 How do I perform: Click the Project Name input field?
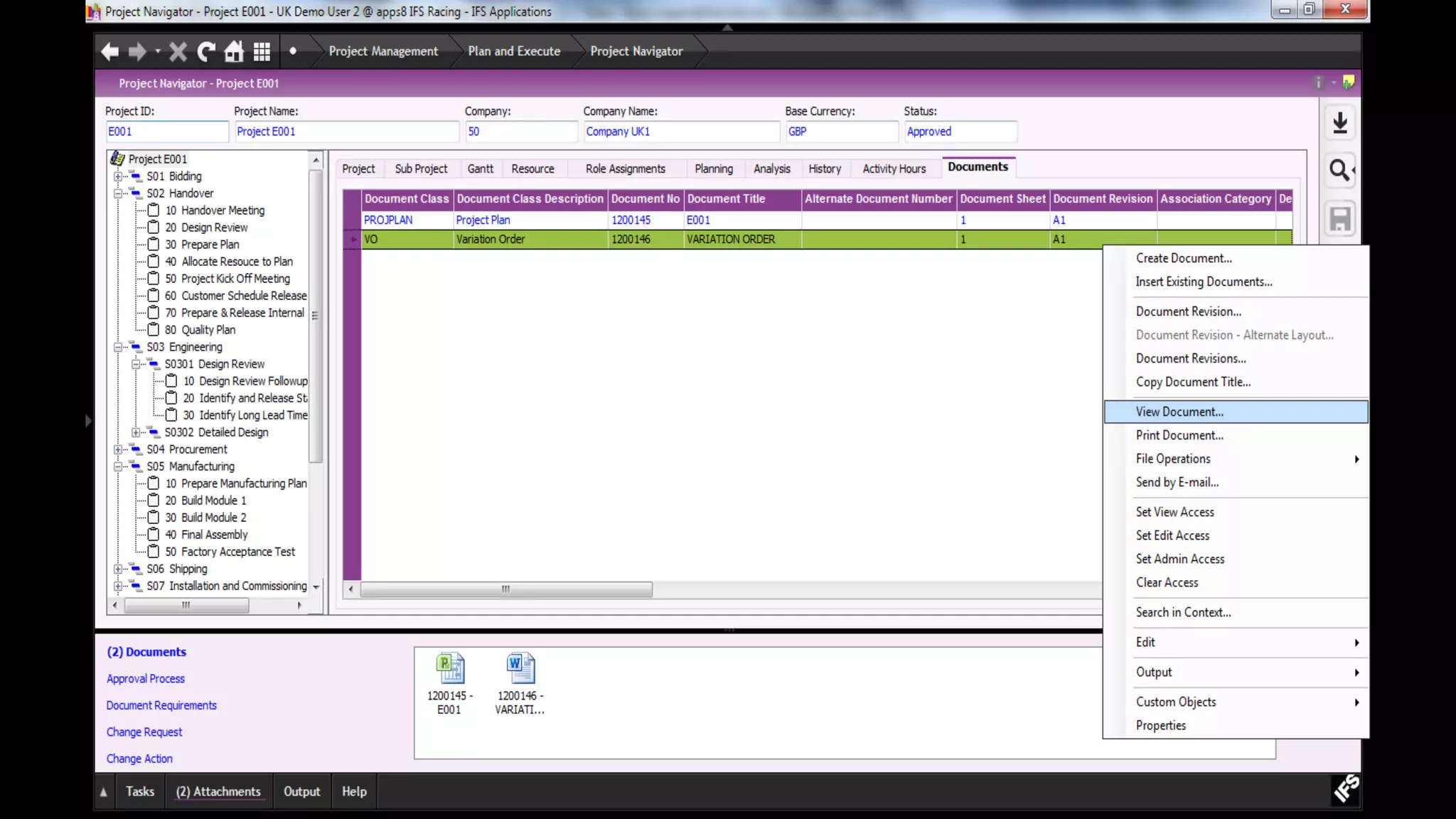346,132
